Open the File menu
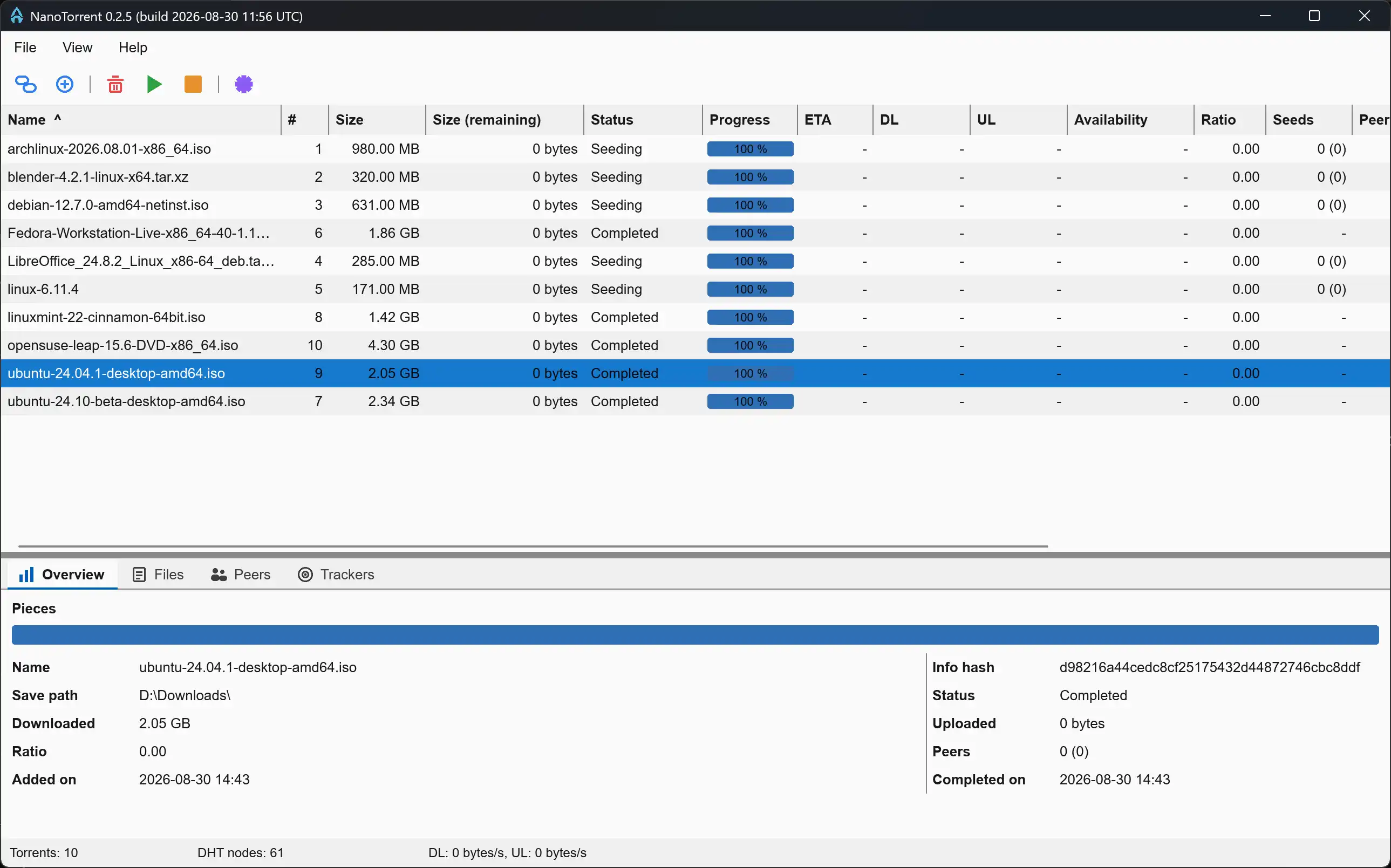Screen dimensions: 1391x868 tap(25, 47)
